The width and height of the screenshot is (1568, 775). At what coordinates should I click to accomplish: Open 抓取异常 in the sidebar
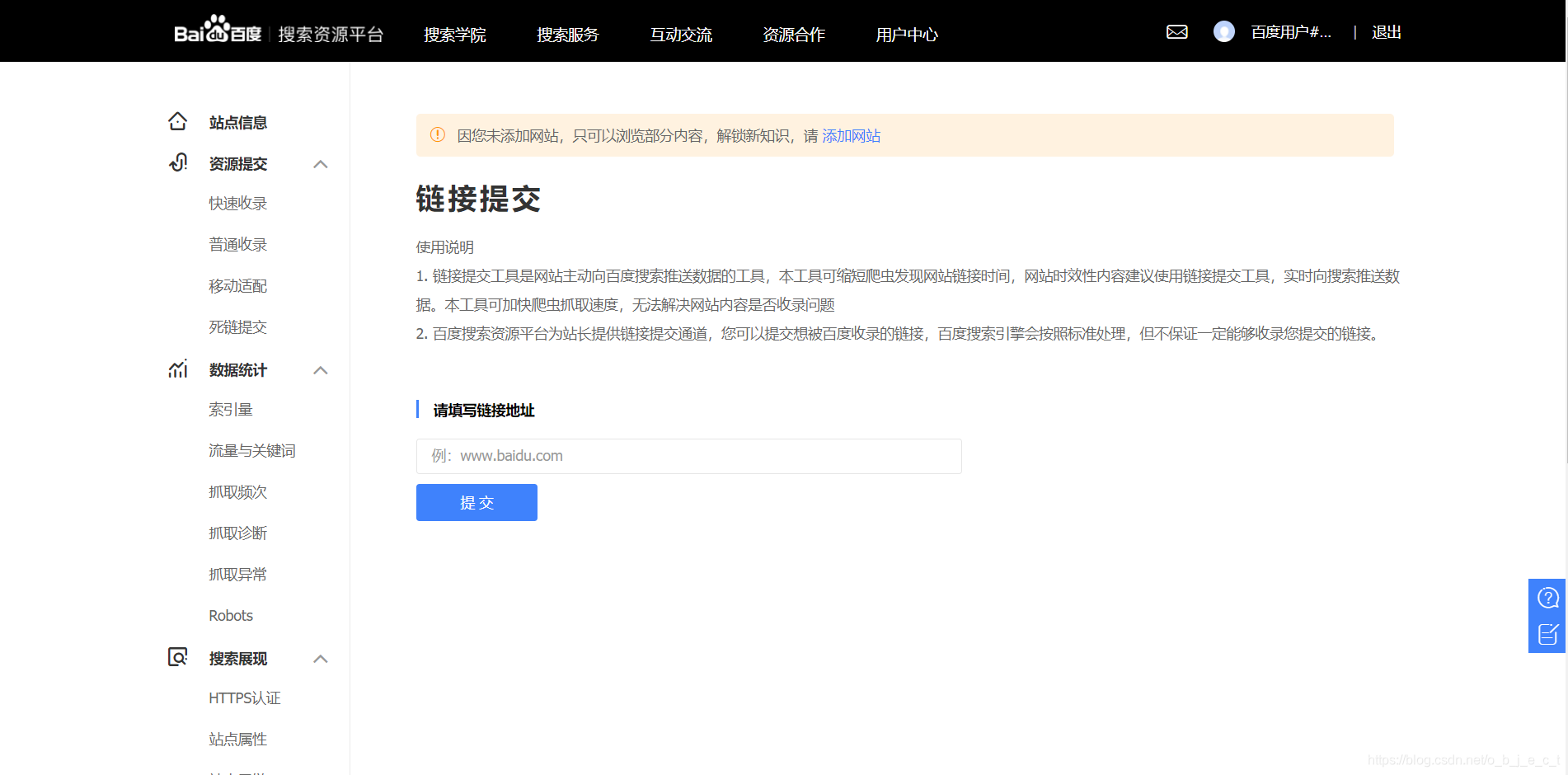click(238, 575)
